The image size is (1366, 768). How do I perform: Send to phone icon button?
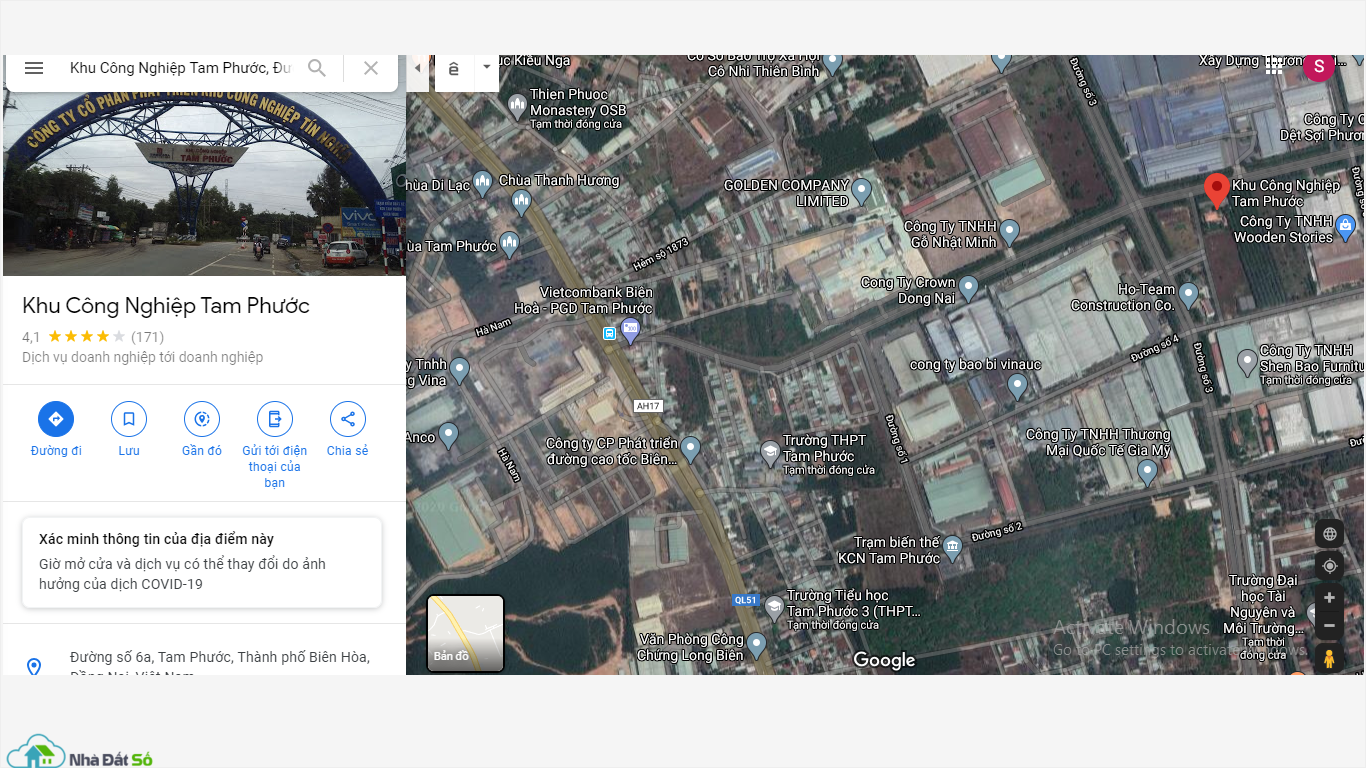pyautogui.click(x=275, y=419)
